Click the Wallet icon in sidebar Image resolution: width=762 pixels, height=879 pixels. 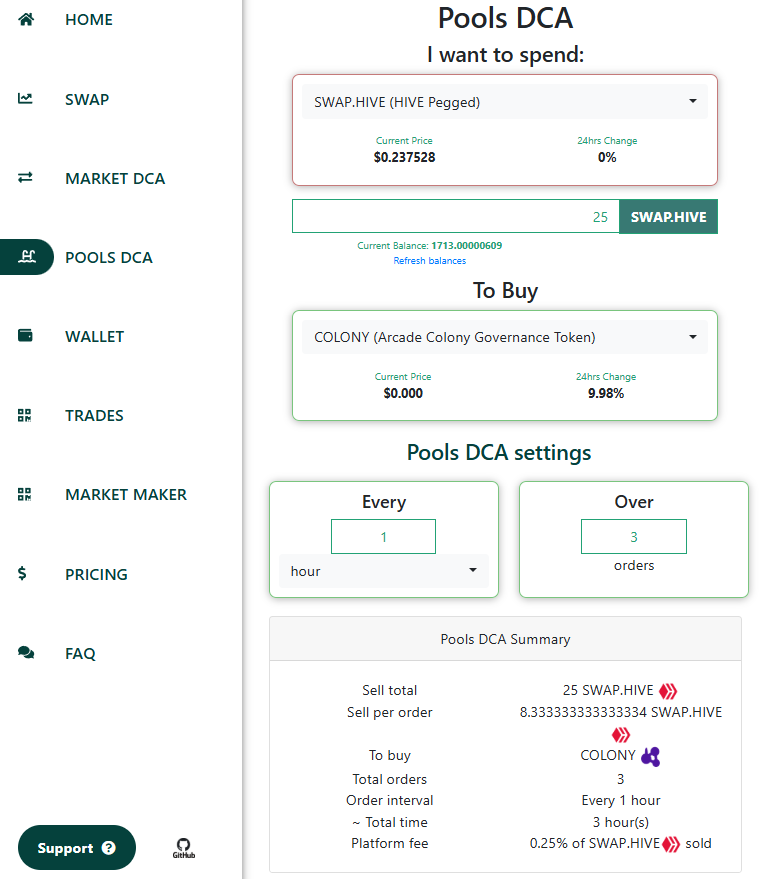25,335
